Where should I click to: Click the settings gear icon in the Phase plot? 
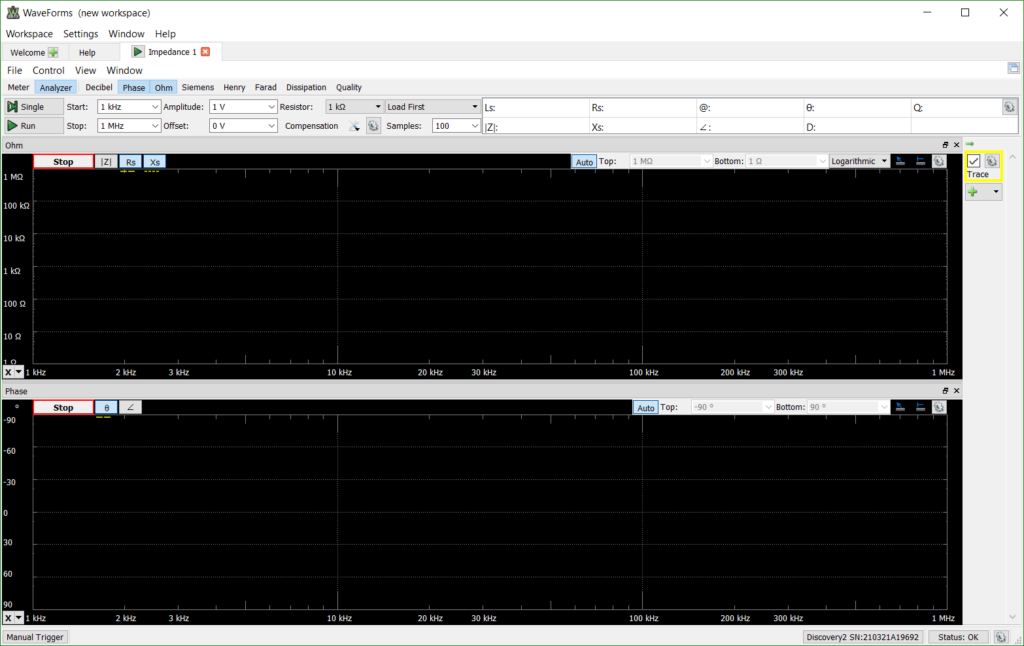tap(938, 407)
